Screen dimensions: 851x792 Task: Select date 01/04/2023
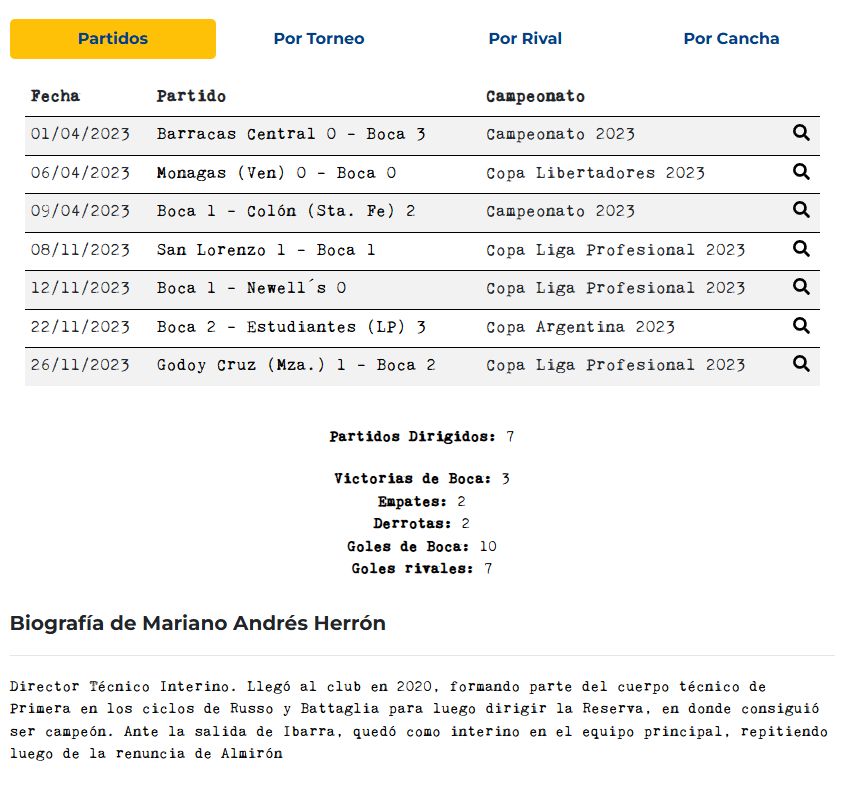tap(80, 134)
